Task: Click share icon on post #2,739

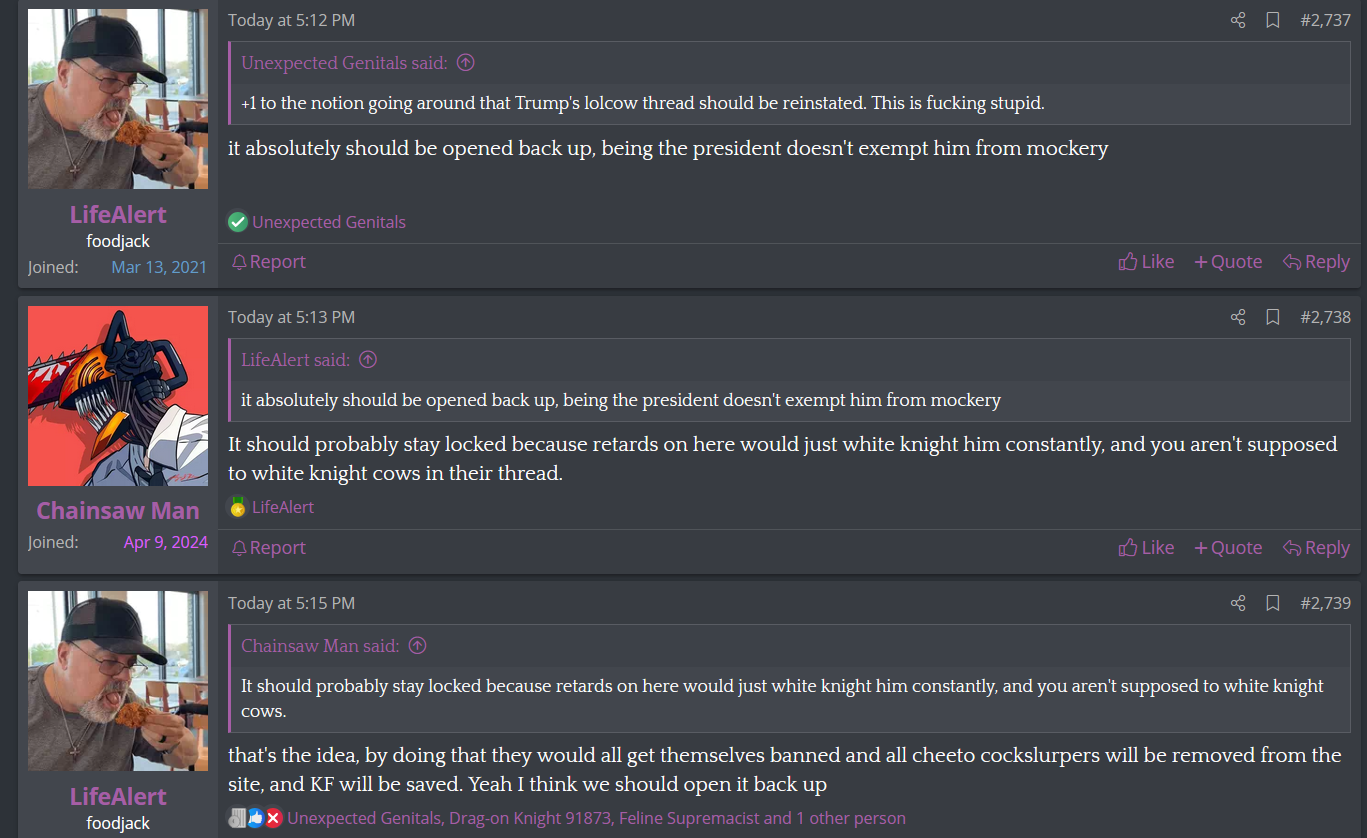Action: click(1238, 603)
